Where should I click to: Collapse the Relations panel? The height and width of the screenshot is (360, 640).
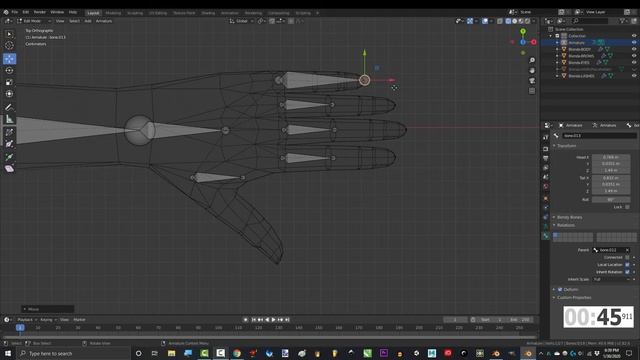(554, 225)
